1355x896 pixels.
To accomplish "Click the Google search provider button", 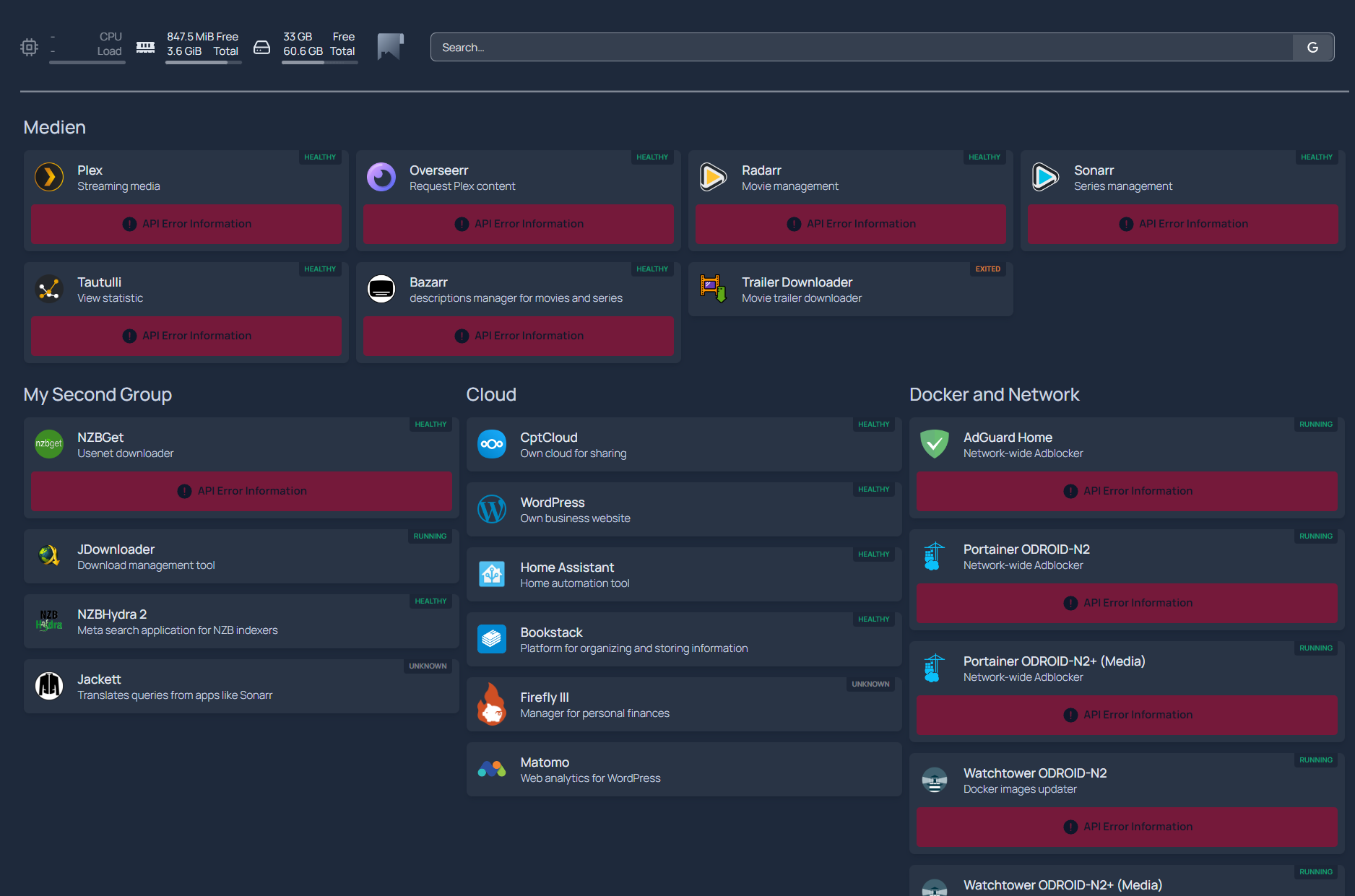I will [x=1312, y=47].
